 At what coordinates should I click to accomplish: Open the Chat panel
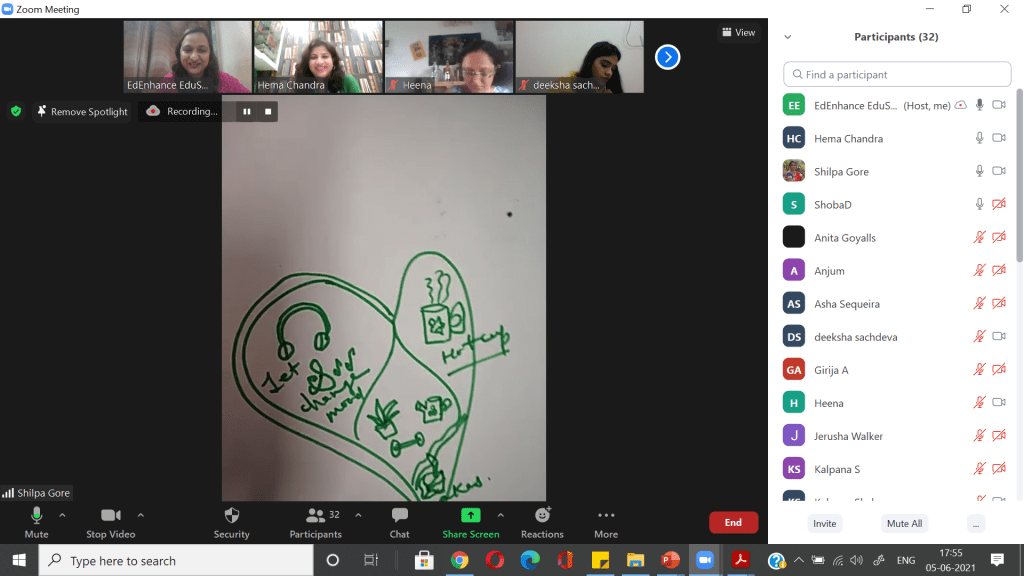pyautogui.click(x=399, y=521)
